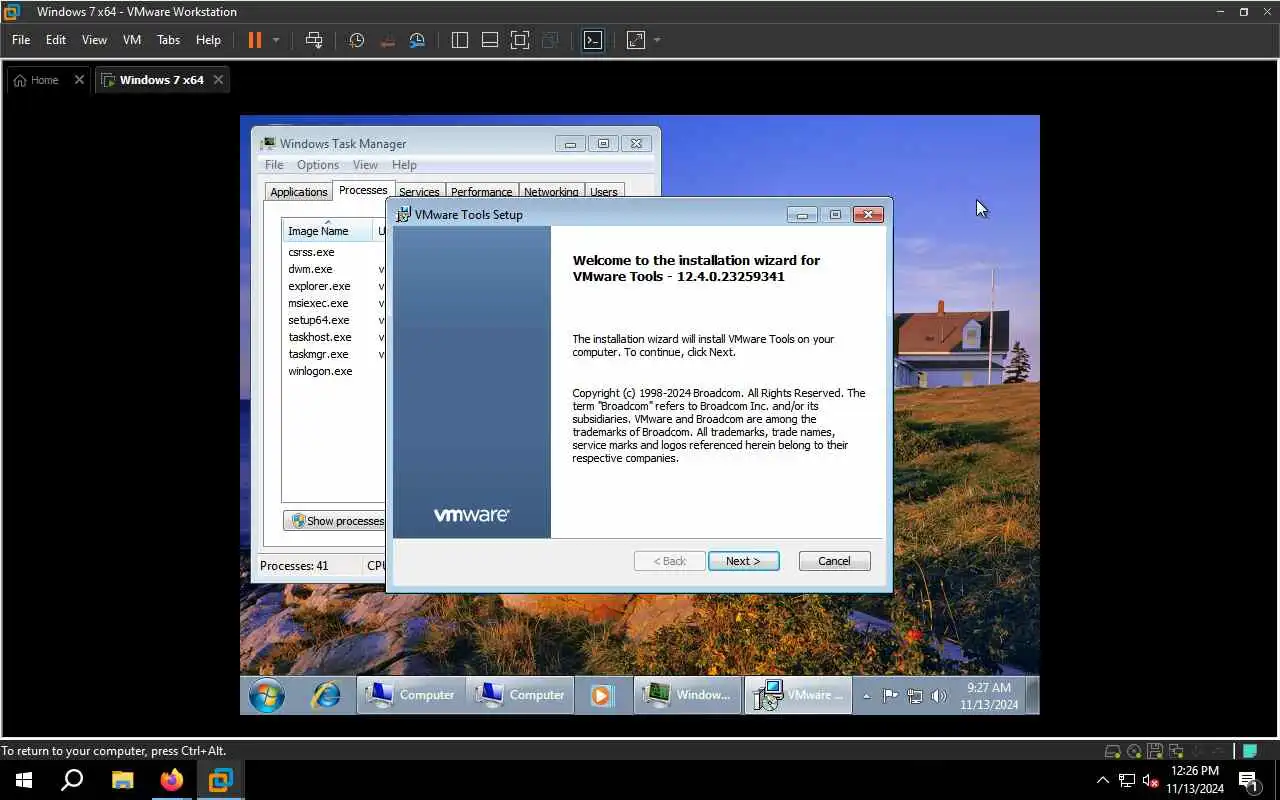Viewport: 1280px width, 800px height.
Task: Switch to Services tab in Task Manager
Action: click(419, 192)
